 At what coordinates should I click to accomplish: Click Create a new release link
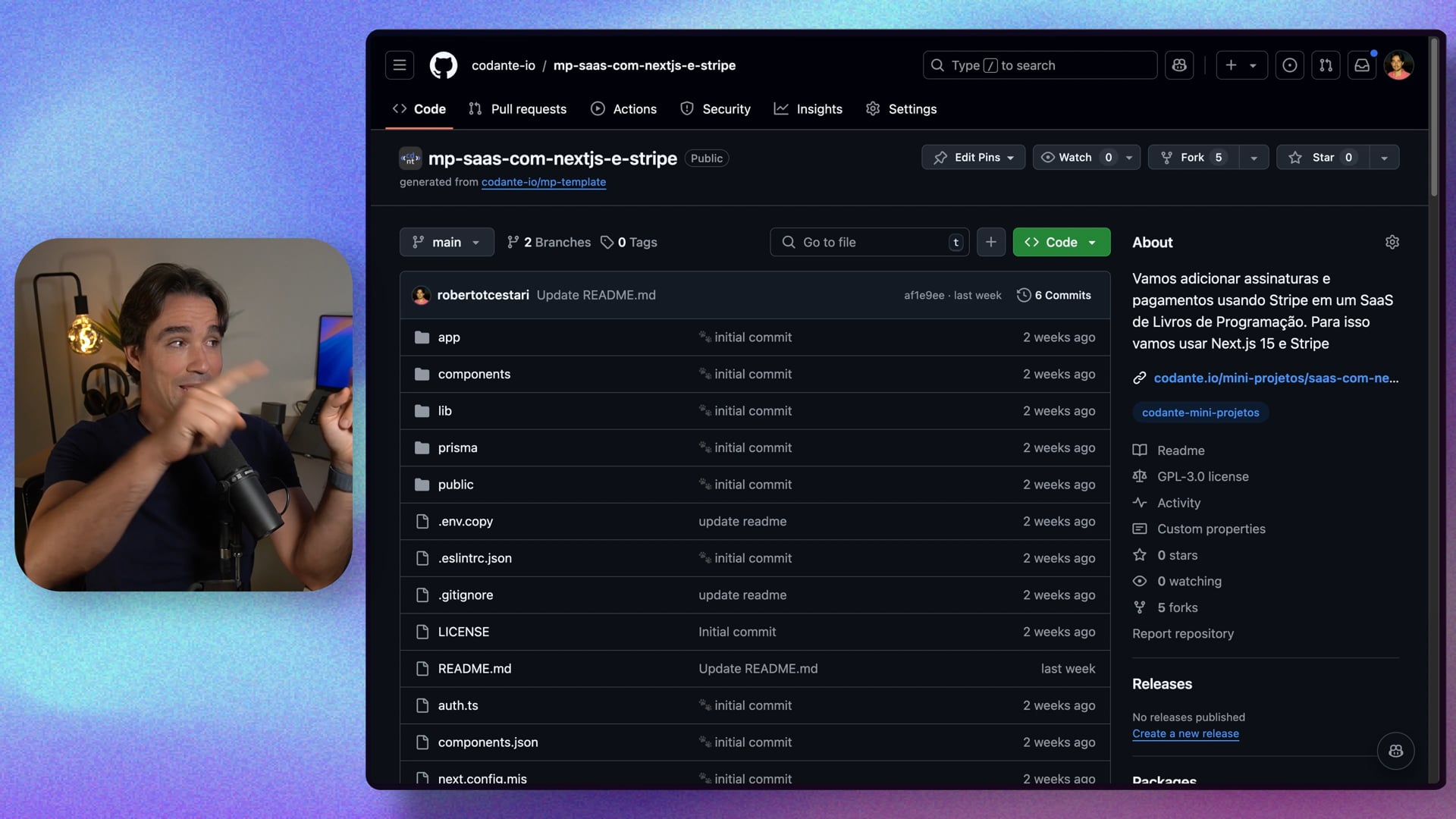tap(1185, 733)
